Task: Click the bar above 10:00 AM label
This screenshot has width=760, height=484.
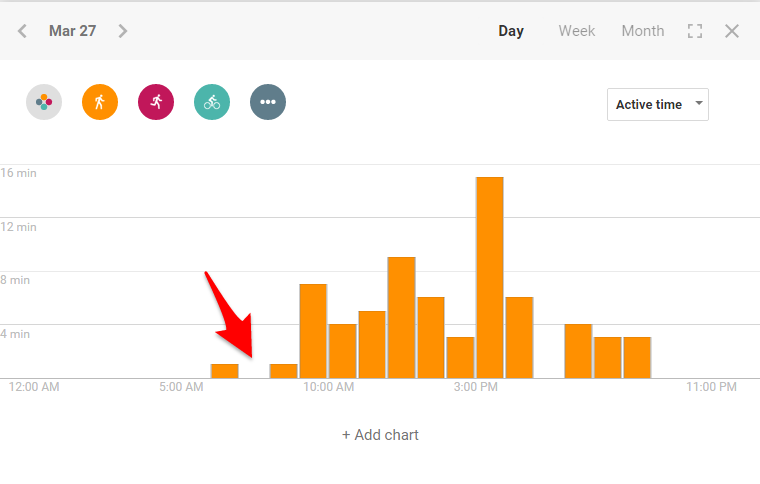Action: point(313,331)
